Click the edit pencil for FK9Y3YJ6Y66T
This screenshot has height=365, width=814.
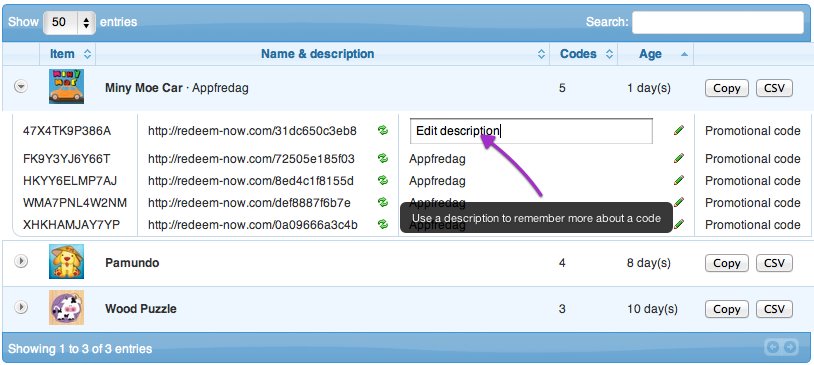(x=679, y=158)
